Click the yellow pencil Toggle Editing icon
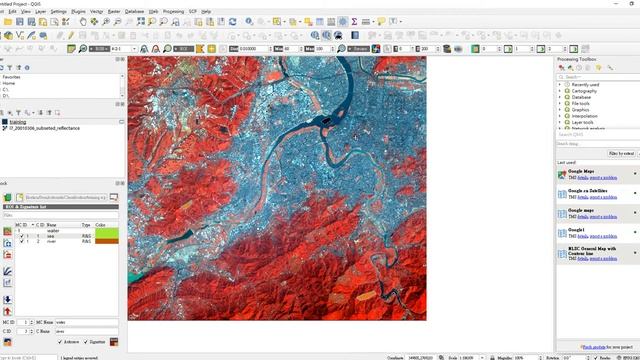Screen dimensions: 640x360 71,36
